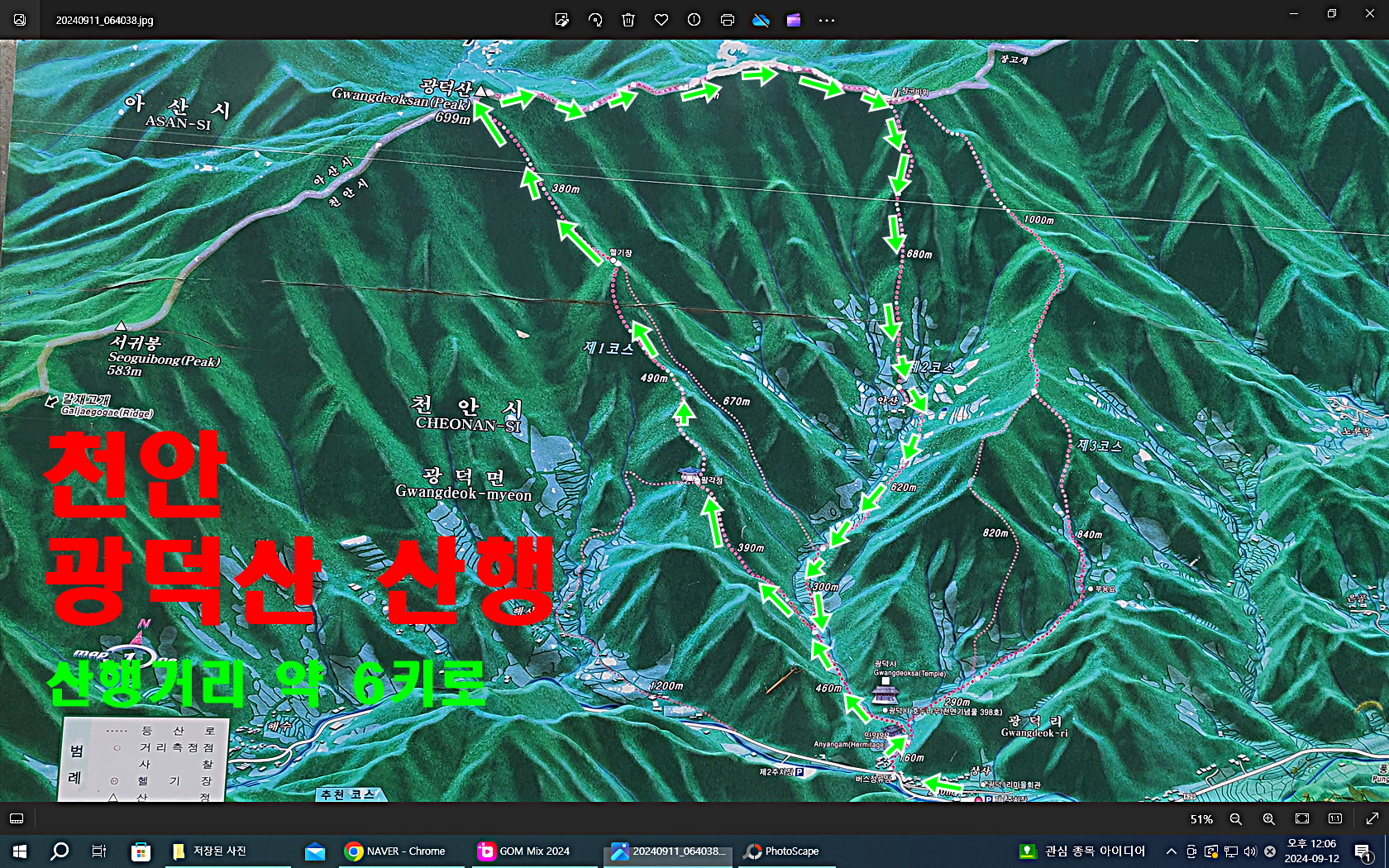Open the clock showing 오후 12:06
The width and height of the screenshot is (1389, 868).
pos(1312,851)
